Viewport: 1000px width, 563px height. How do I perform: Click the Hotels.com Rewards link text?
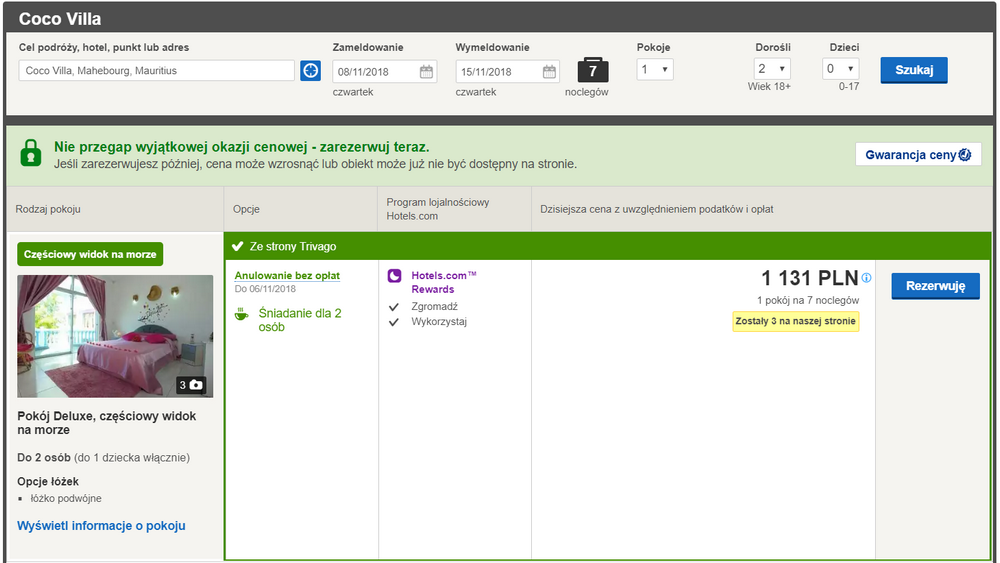point(444,282)
